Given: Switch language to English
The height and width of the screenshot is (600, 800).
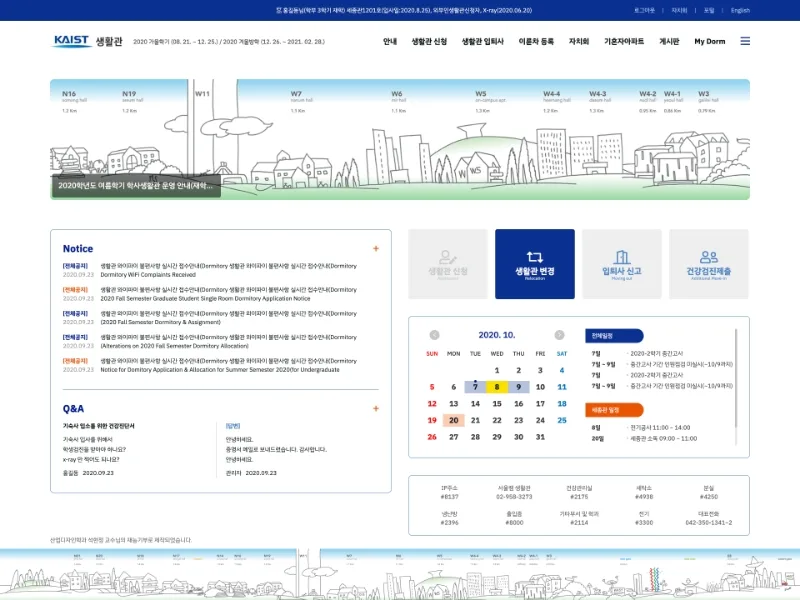Looking at the screenshot, I should 740,10.
